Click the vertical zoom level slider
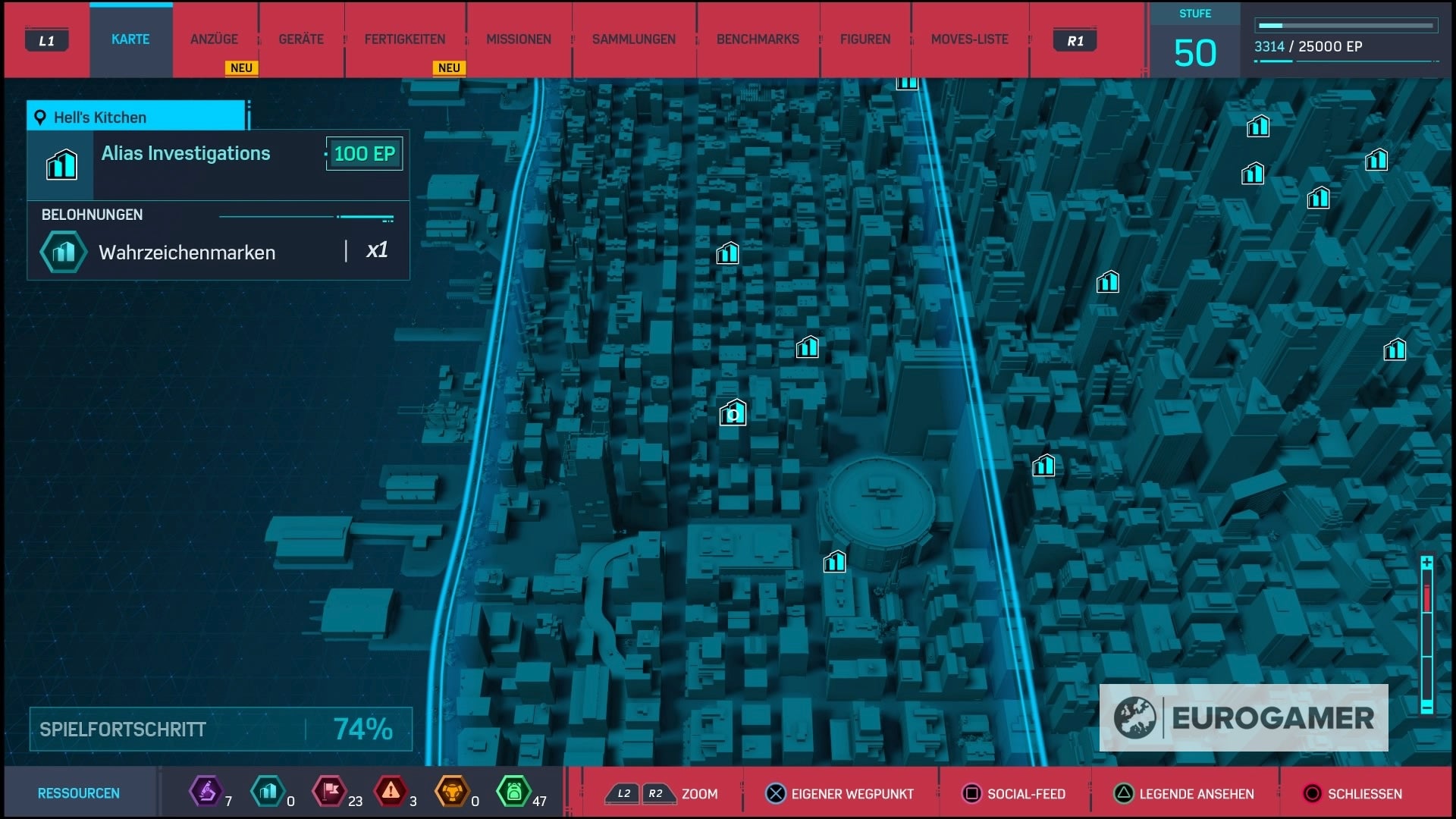Screen dimensions: 1456x819 [x=1426, y=635]
